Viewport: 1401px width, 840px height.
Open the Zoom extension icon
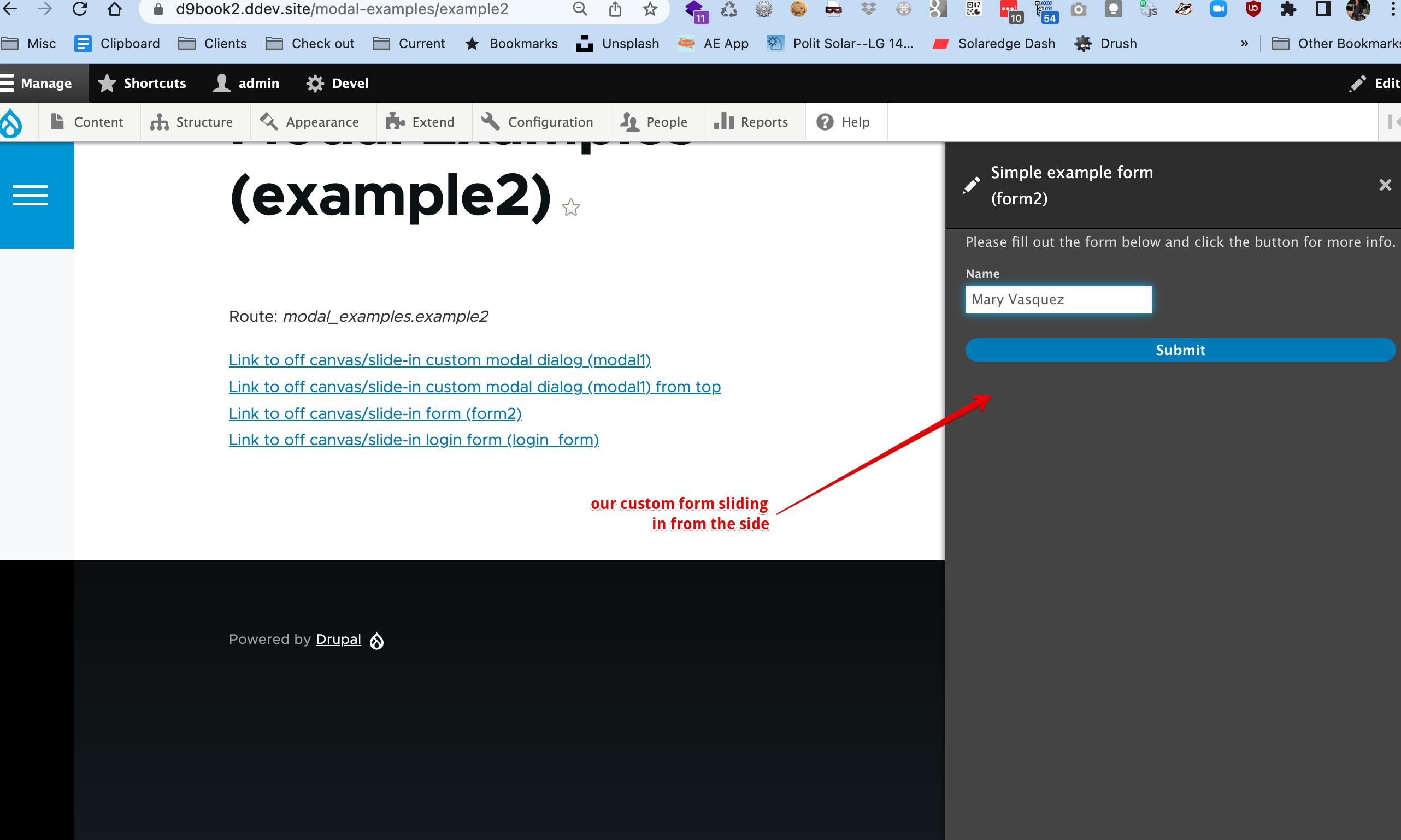tap(1218, 9)
